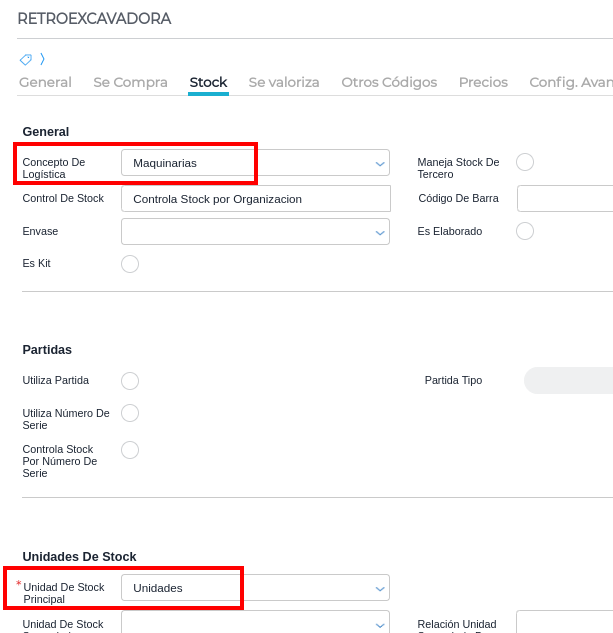The width and height of the screenshot is (613, 633).
Task: Toggle Utiliza Número De Serie checkbox
Action: click(x=130, y=413)
